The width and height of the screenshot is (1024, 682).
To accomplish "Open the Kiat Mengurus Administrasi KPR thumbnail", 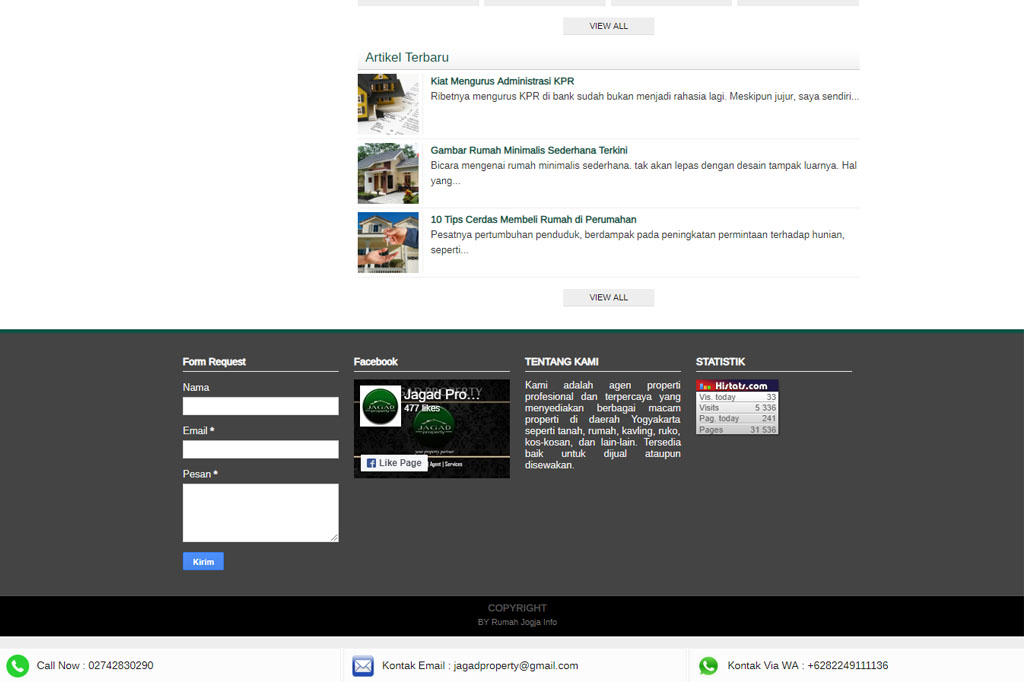I will tap(388, 104).
